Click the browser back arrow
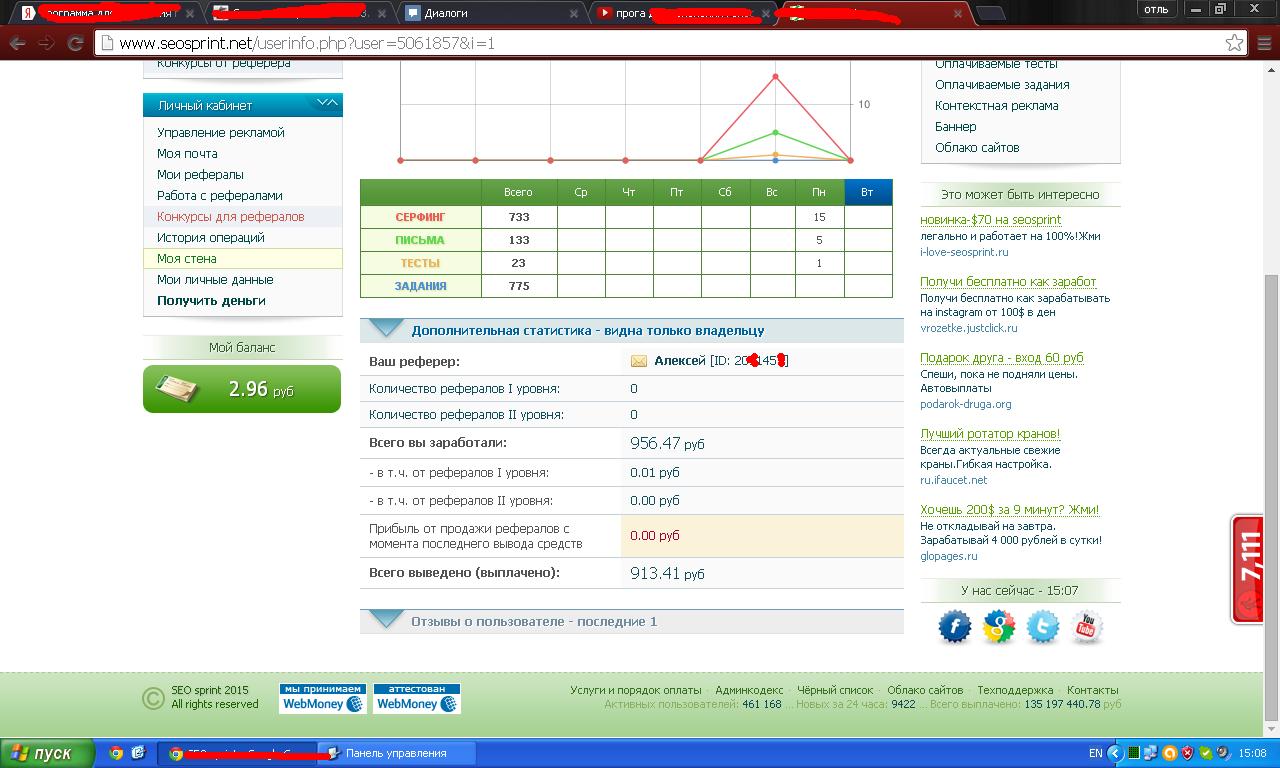1280x768 pixels. click(18, 43)
